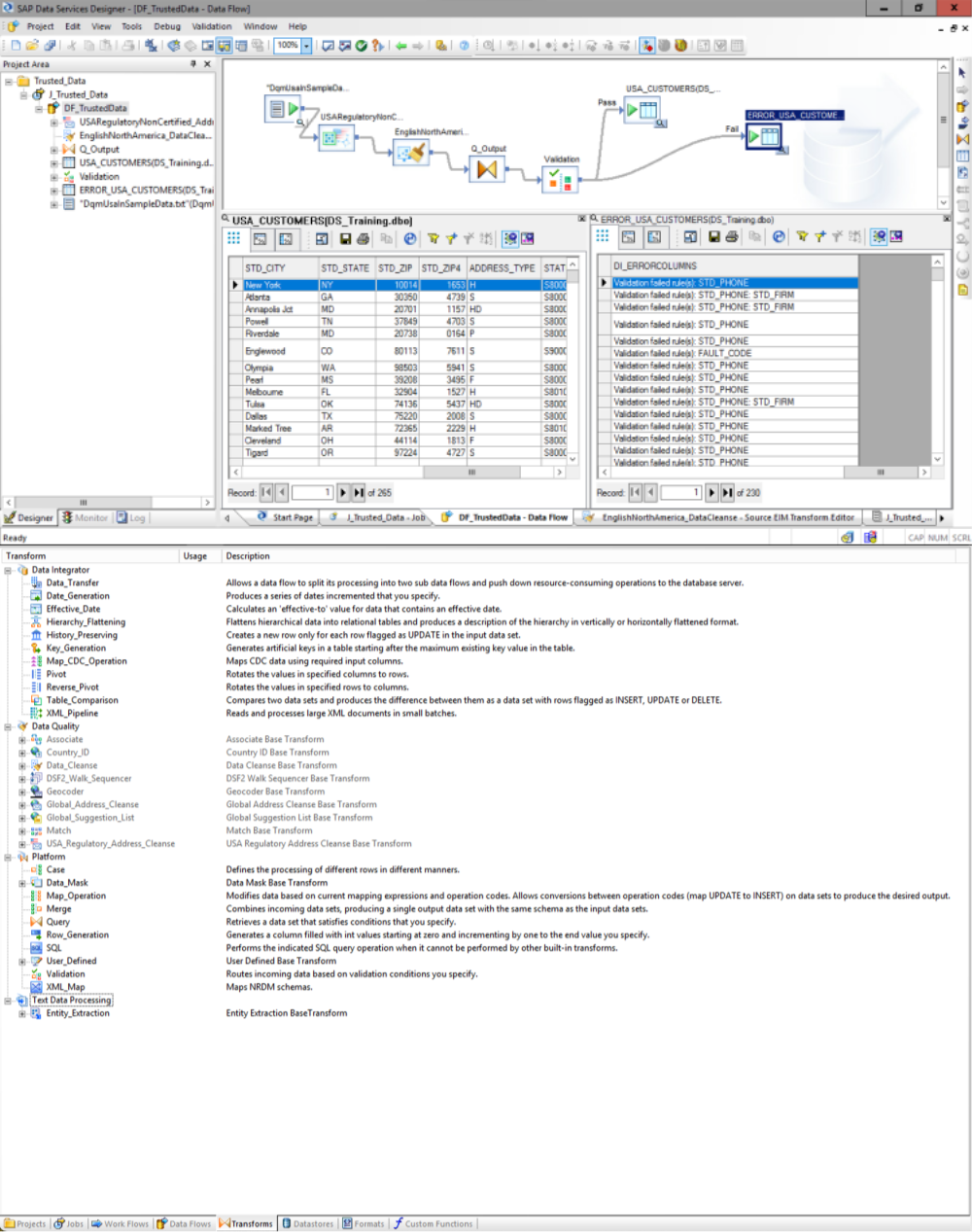The height and width of the screenshot is (1232, 972).
Task: Click the filter funnel icon in USA_CUSTOMERS view toolbar
Action: pos(434,238)
